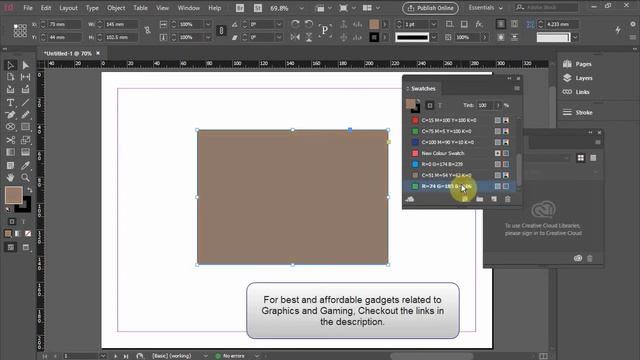Open Swatches panel flyout menu

click(x=517, y=89)
